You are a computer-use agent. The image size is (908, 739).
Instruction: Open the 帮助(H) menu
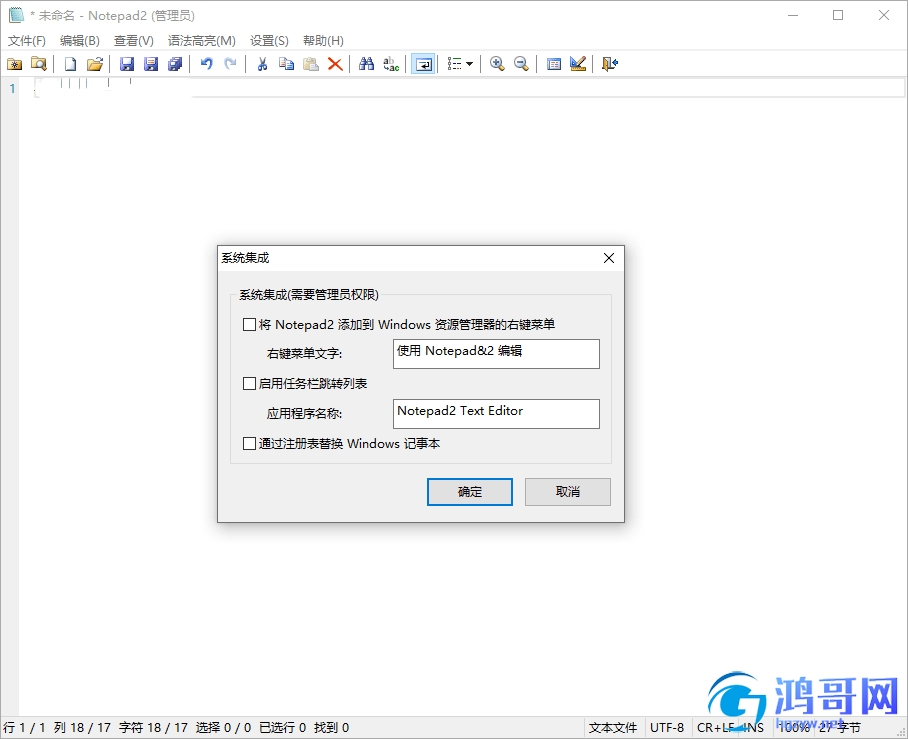[323, 41]
